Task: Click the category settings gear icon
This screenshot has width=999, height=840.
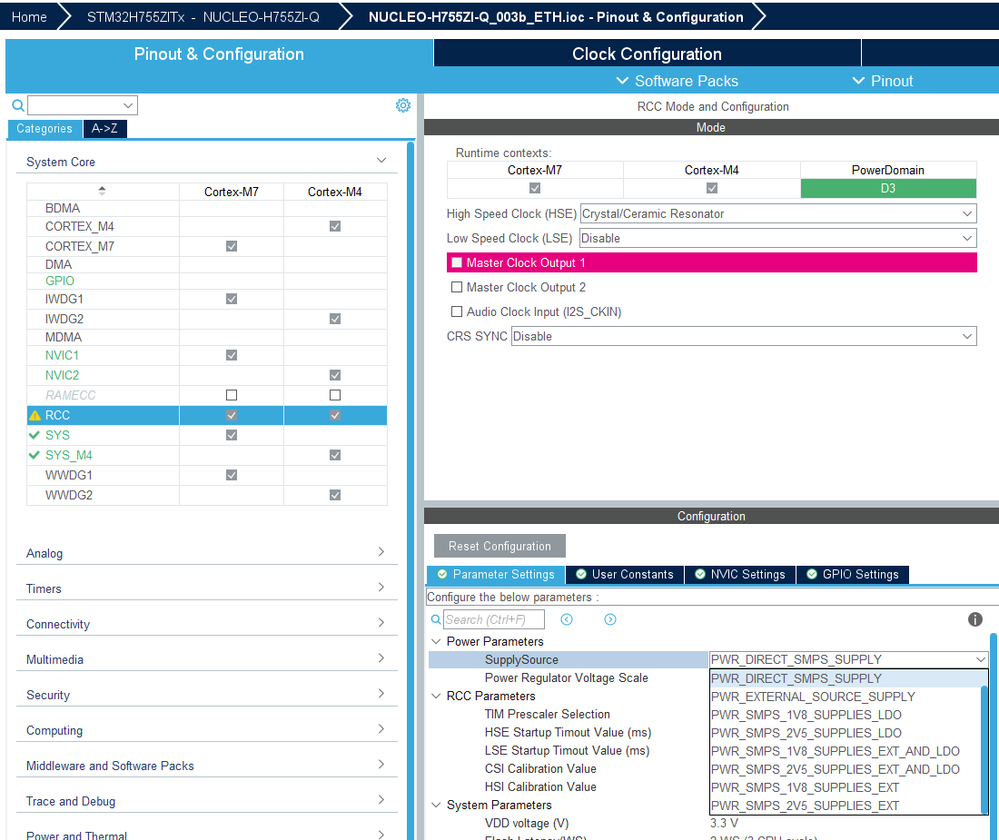Action: [x=403, y=105]
